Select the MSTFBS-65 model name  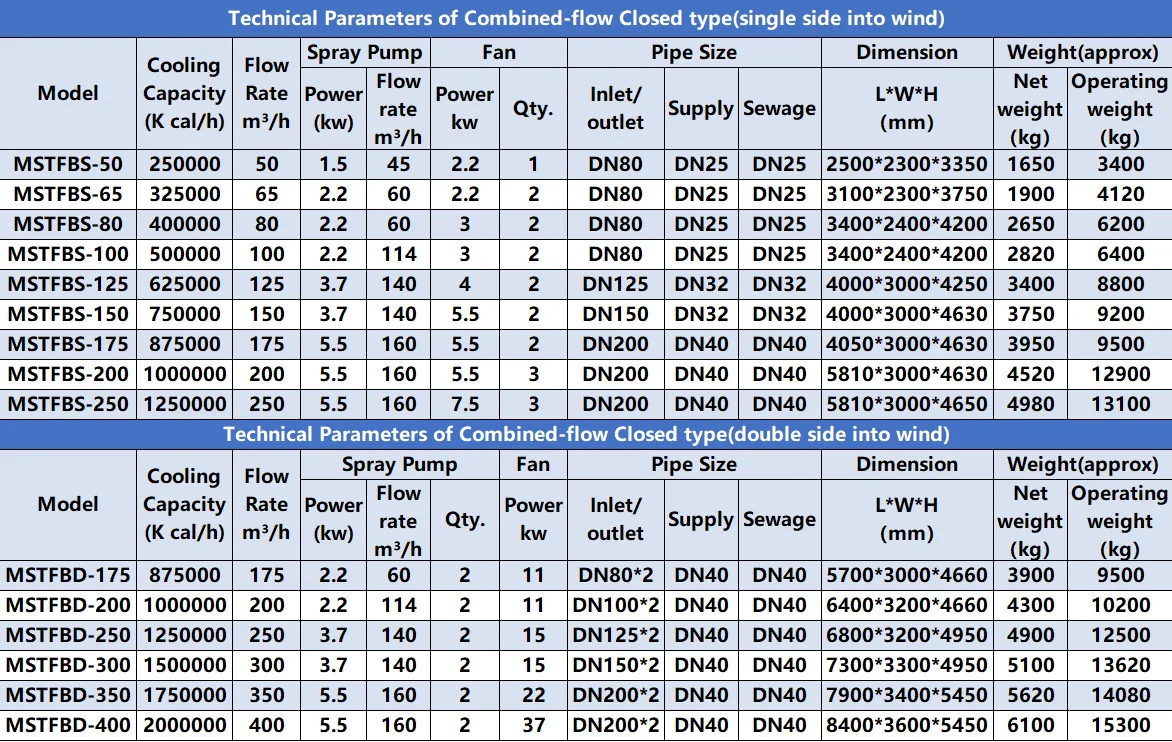coord(68,194)
